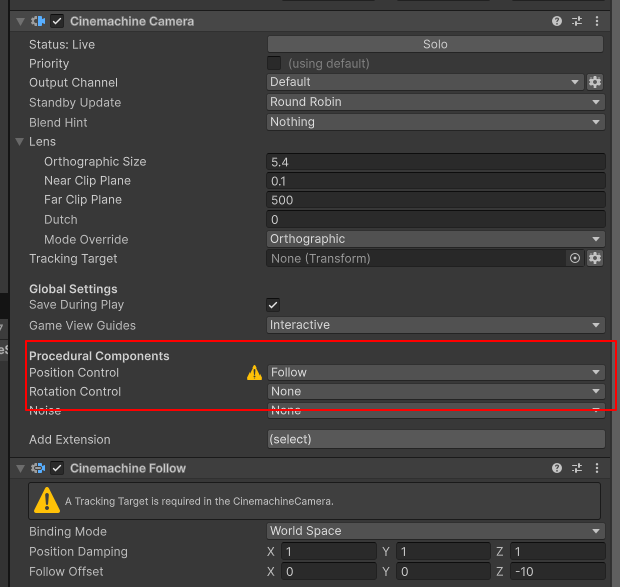
Task: Open the Game View Guides dropdown
Action: [436, 325]
